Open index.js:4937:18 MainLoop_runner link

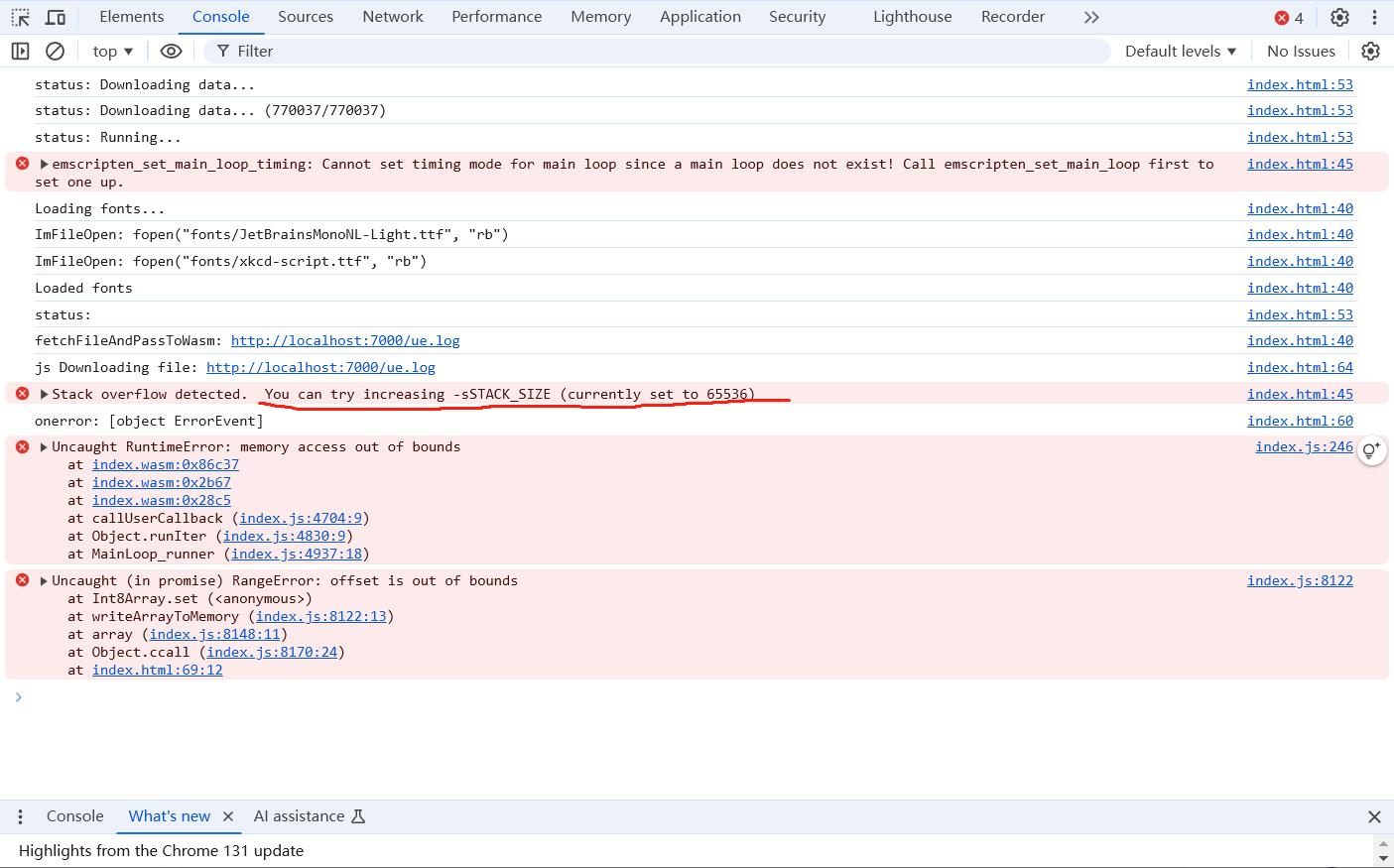[297, 554]
